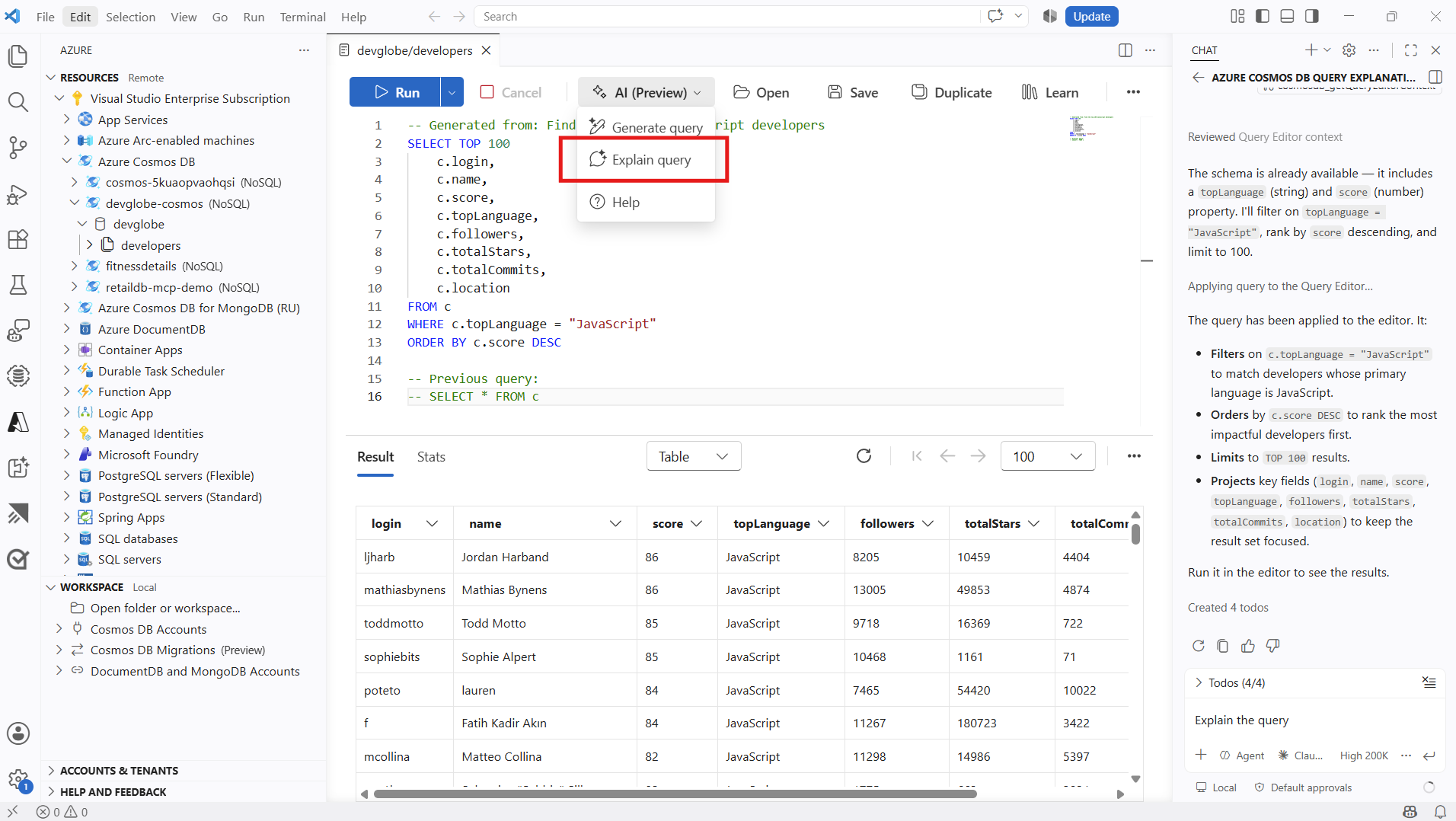Viewport: 1456px width, 821px height.
Task: Go back using the title bar arrow
Action: pos(434,17)
